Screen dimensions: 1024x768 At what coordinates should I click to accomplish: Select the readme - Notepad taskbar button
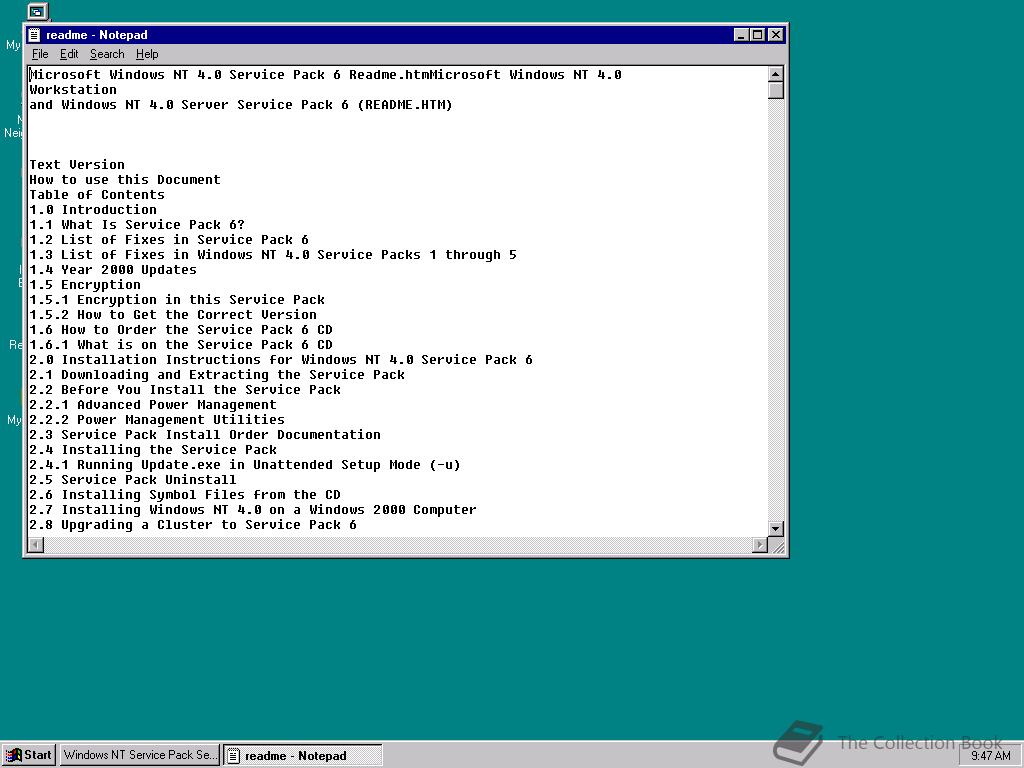coord(302,755)
